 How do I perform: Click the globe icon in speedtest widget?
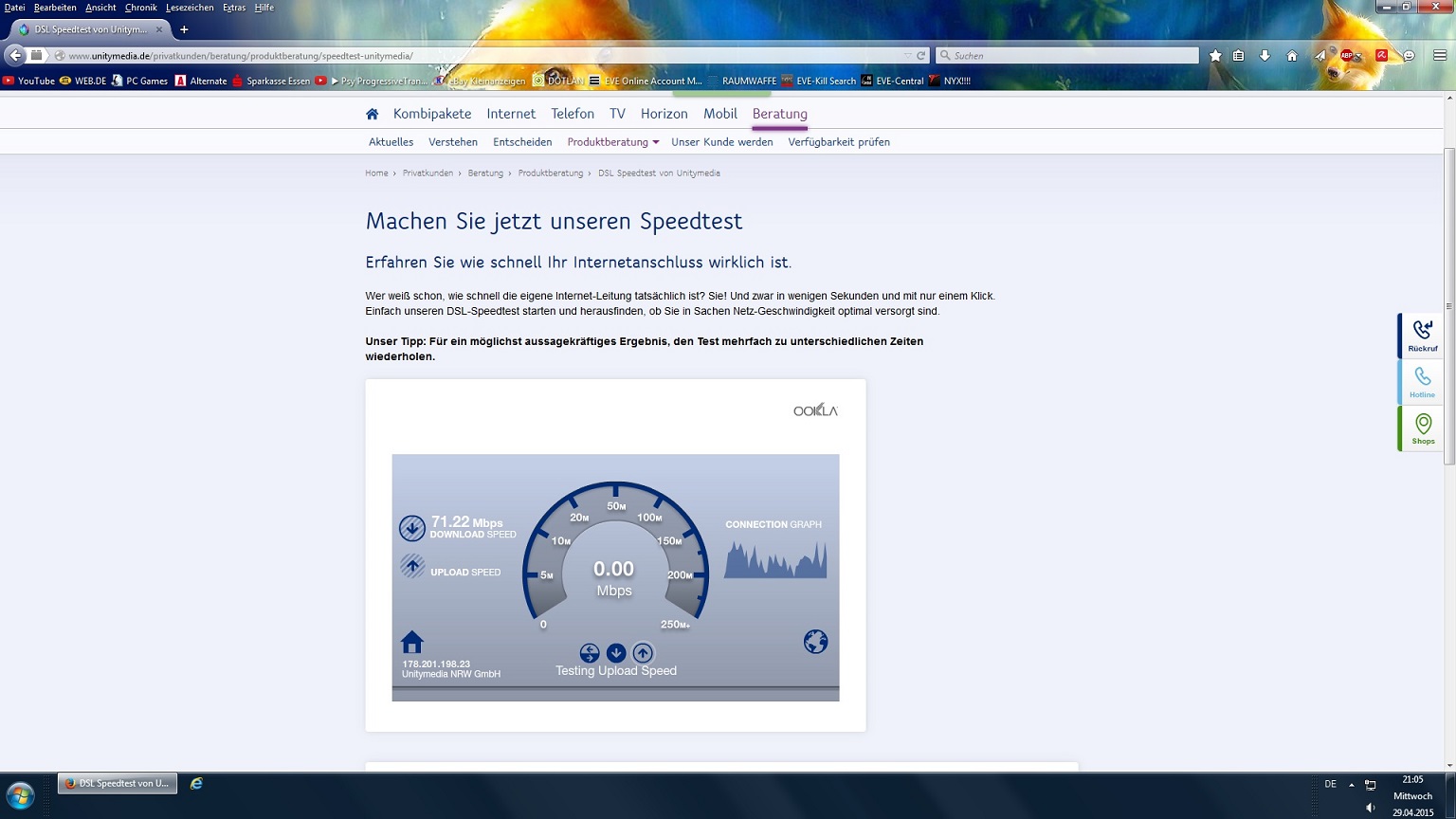815,642
